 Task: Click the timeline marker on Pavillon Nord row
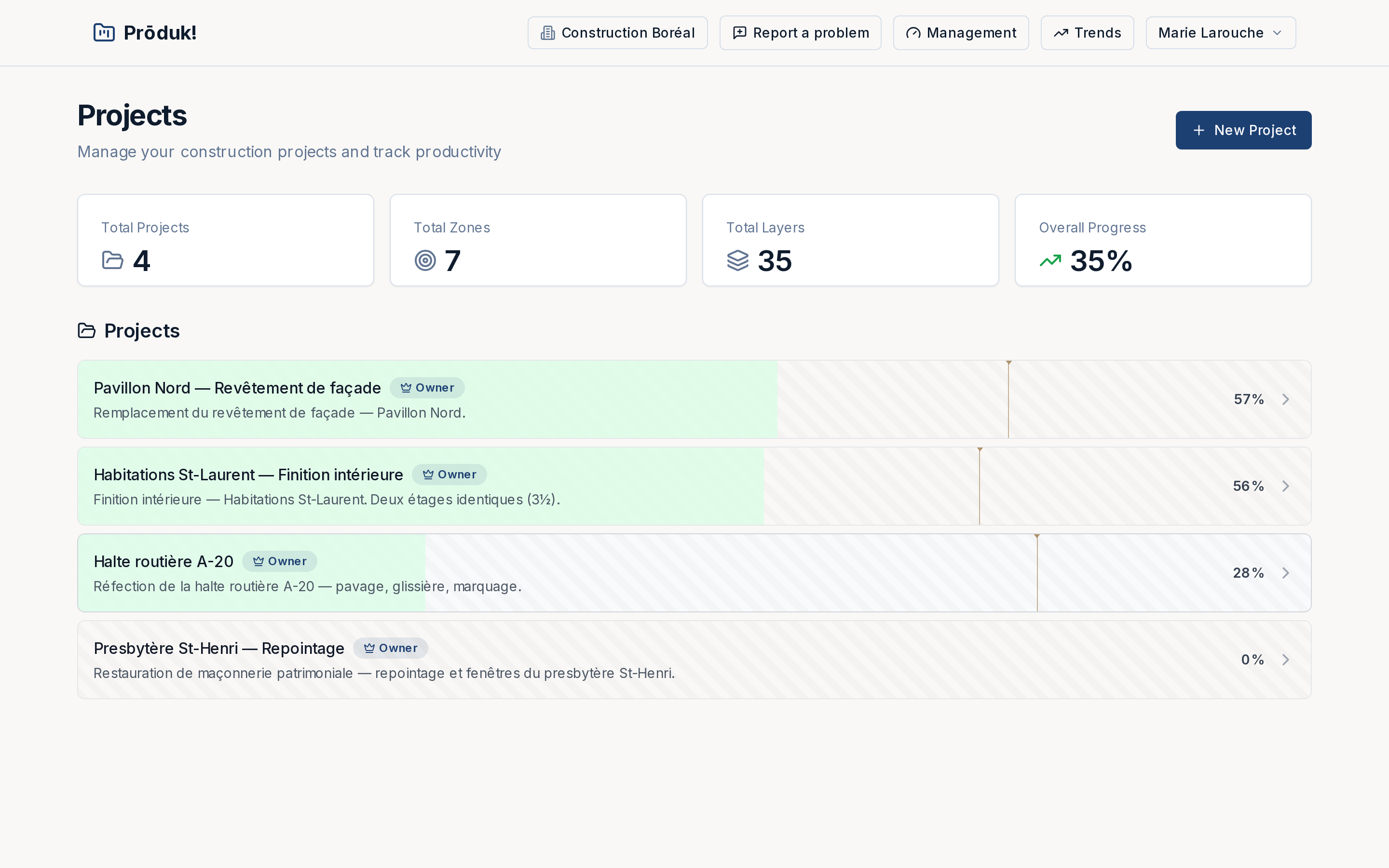point(1008,399)
